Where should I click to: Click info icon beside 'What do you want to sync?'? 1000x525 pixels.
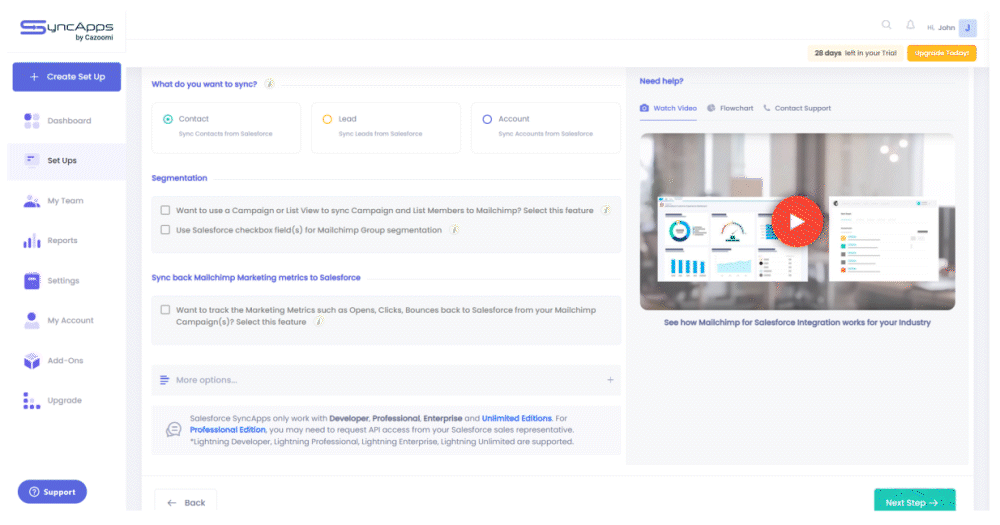(x=270, y=84)
